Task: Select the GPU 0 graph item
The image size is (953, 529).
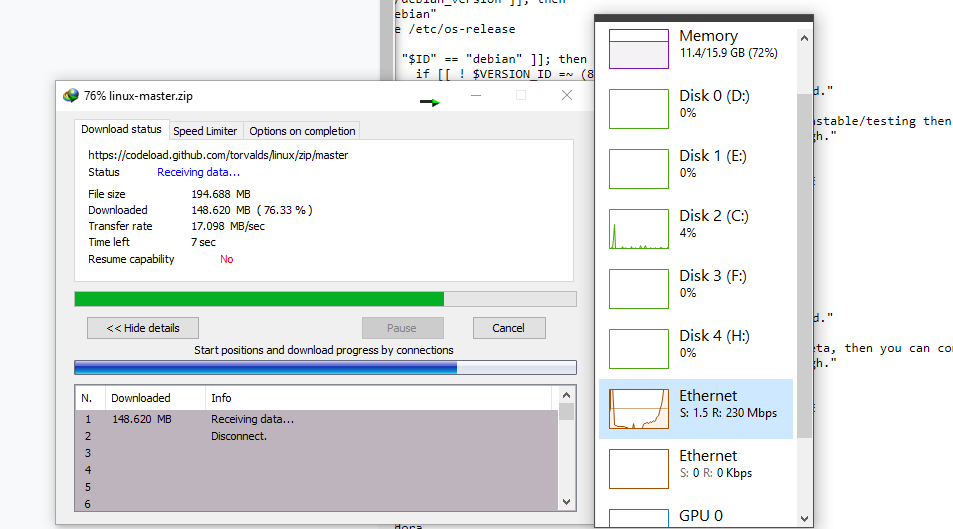Action: click(638, 518)
